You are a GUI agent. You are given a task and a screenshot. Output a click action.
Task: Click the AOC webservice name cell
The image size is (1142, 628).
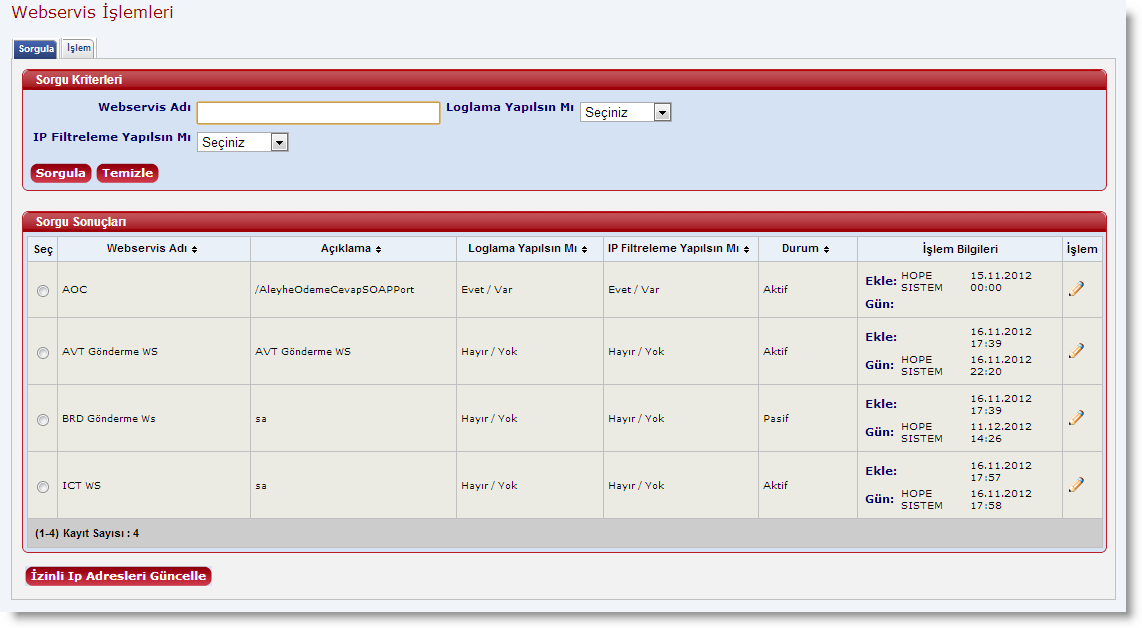click(x=74, y=289)
